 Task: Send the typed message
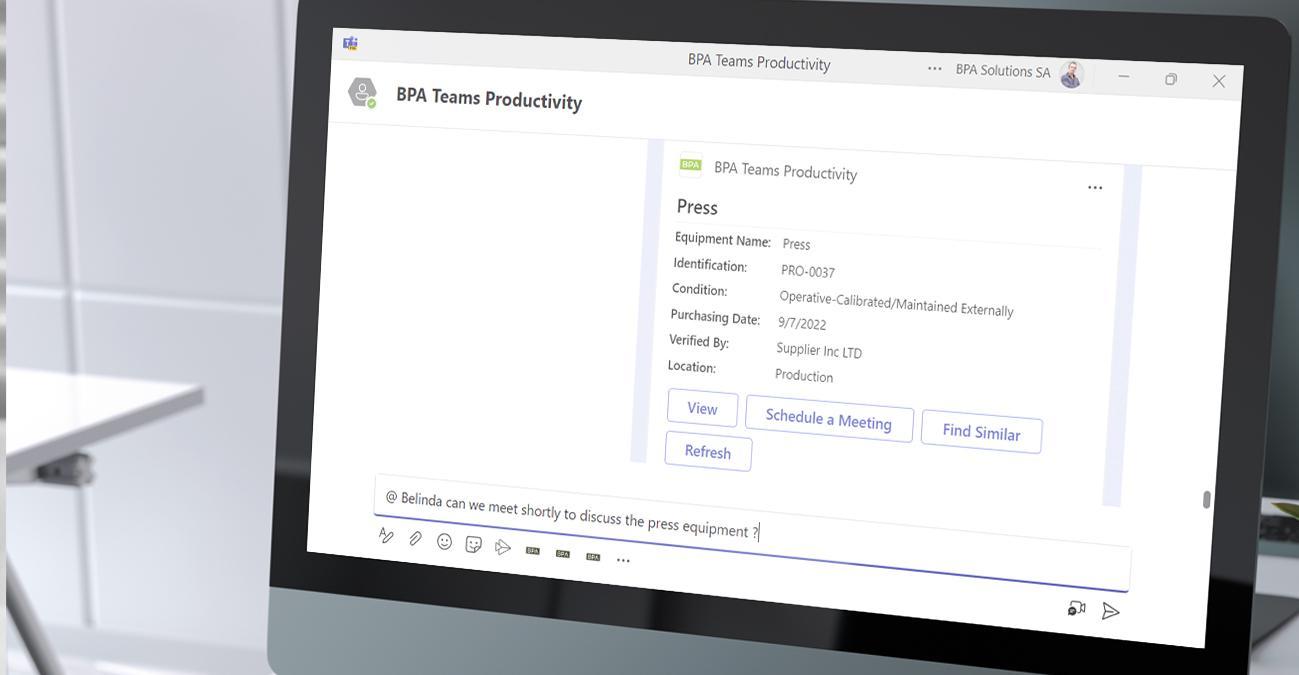coord(1110,611)
